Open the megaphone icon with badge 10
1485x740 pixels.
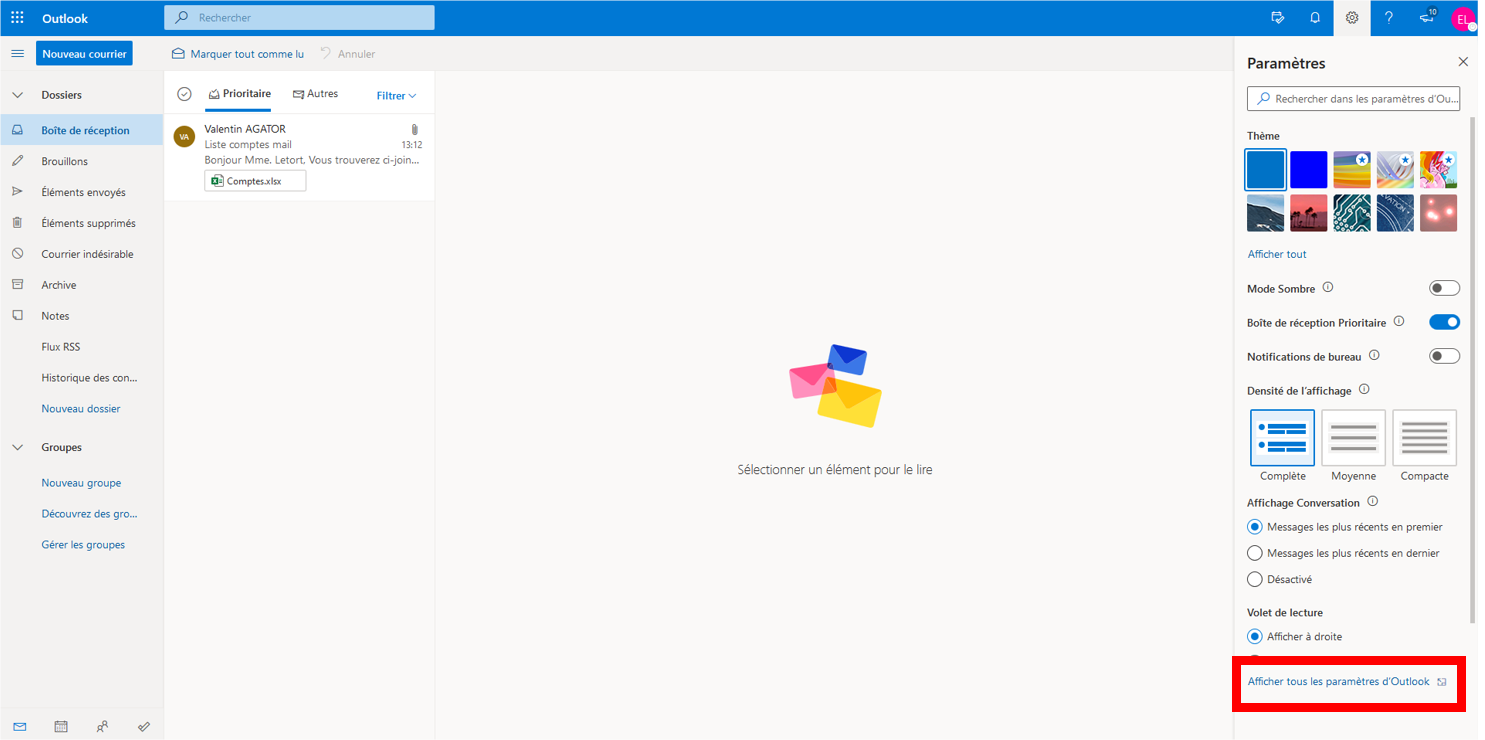1427,17
